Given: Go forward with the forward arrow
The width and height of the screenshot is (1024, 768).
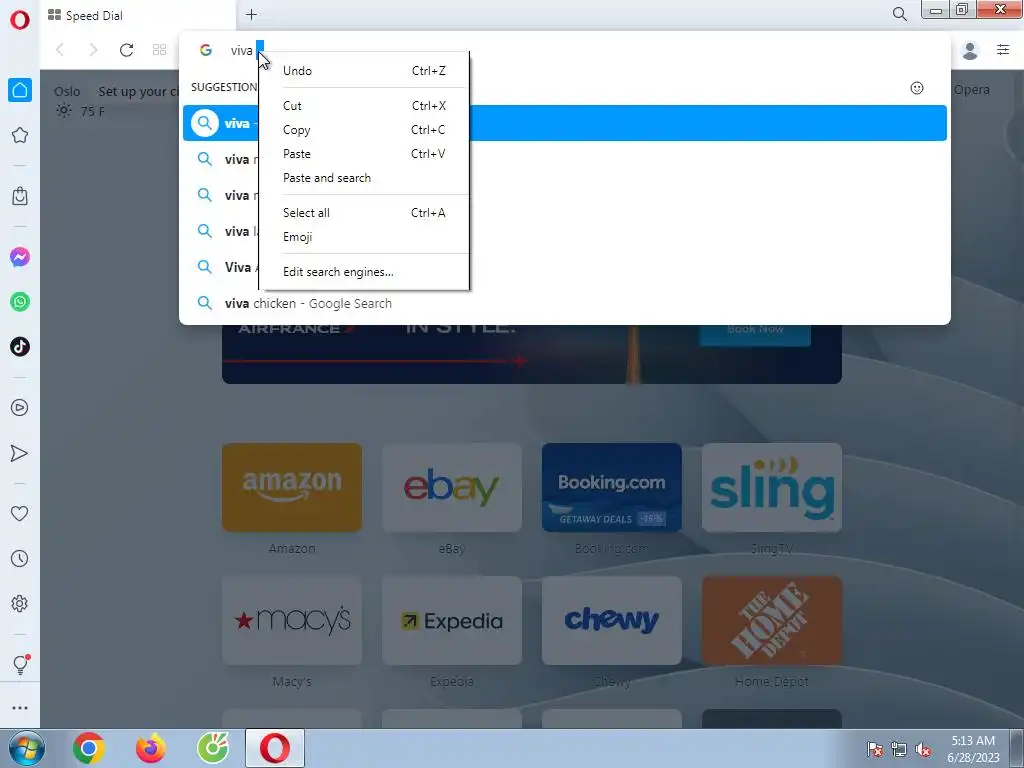Looking at the screenshot, I should click(x=93, y=50).
